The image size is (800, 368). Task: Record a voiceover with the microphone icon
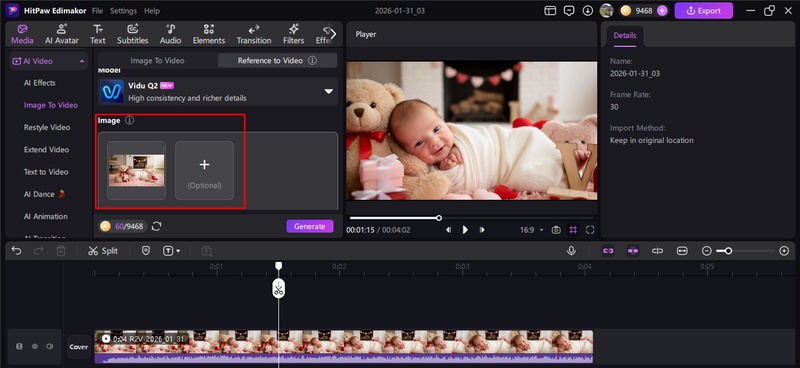(x=571, y=251)
